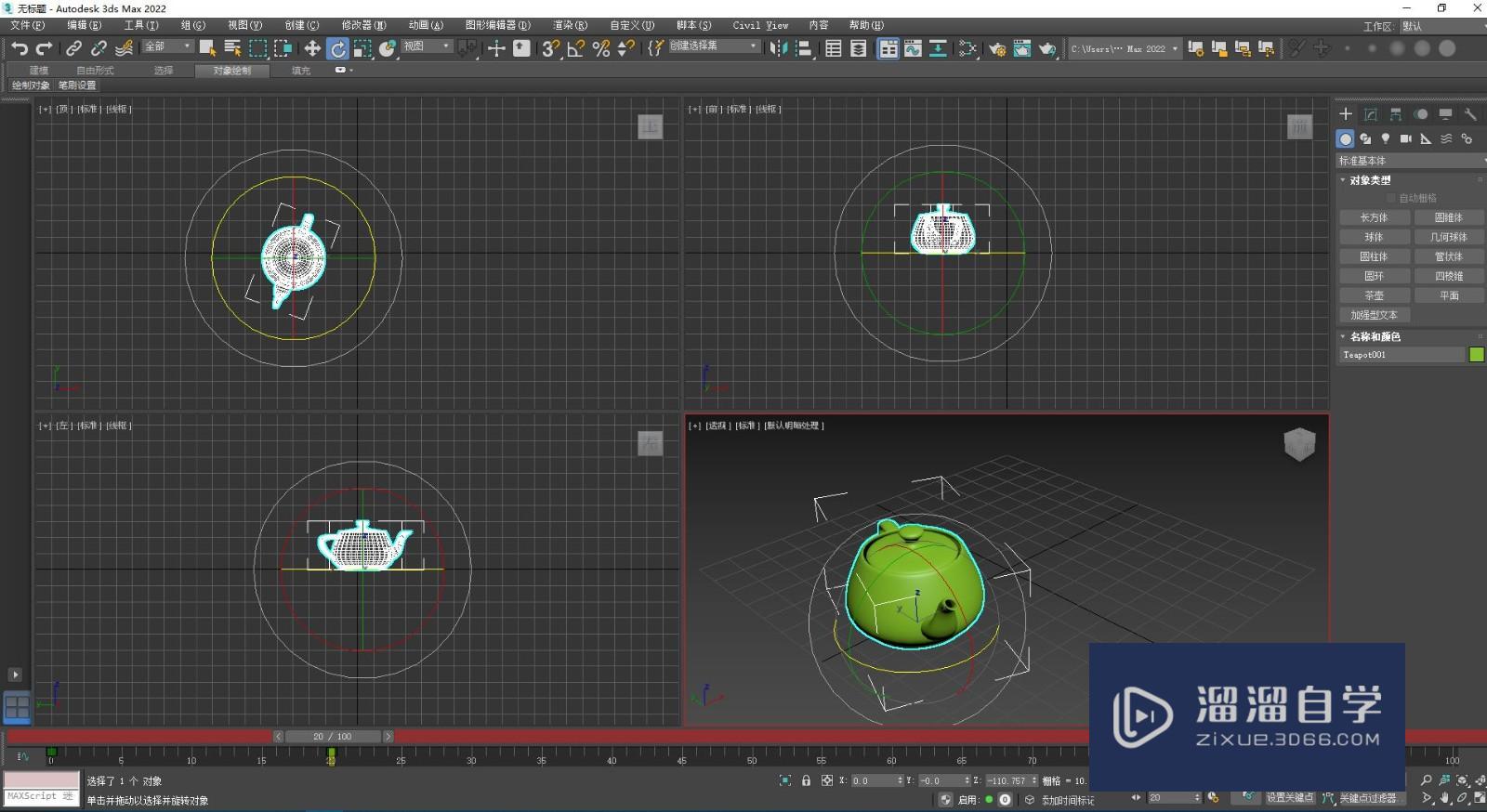Undo the last action
1487x812 pixels.
tap(20, 48)
